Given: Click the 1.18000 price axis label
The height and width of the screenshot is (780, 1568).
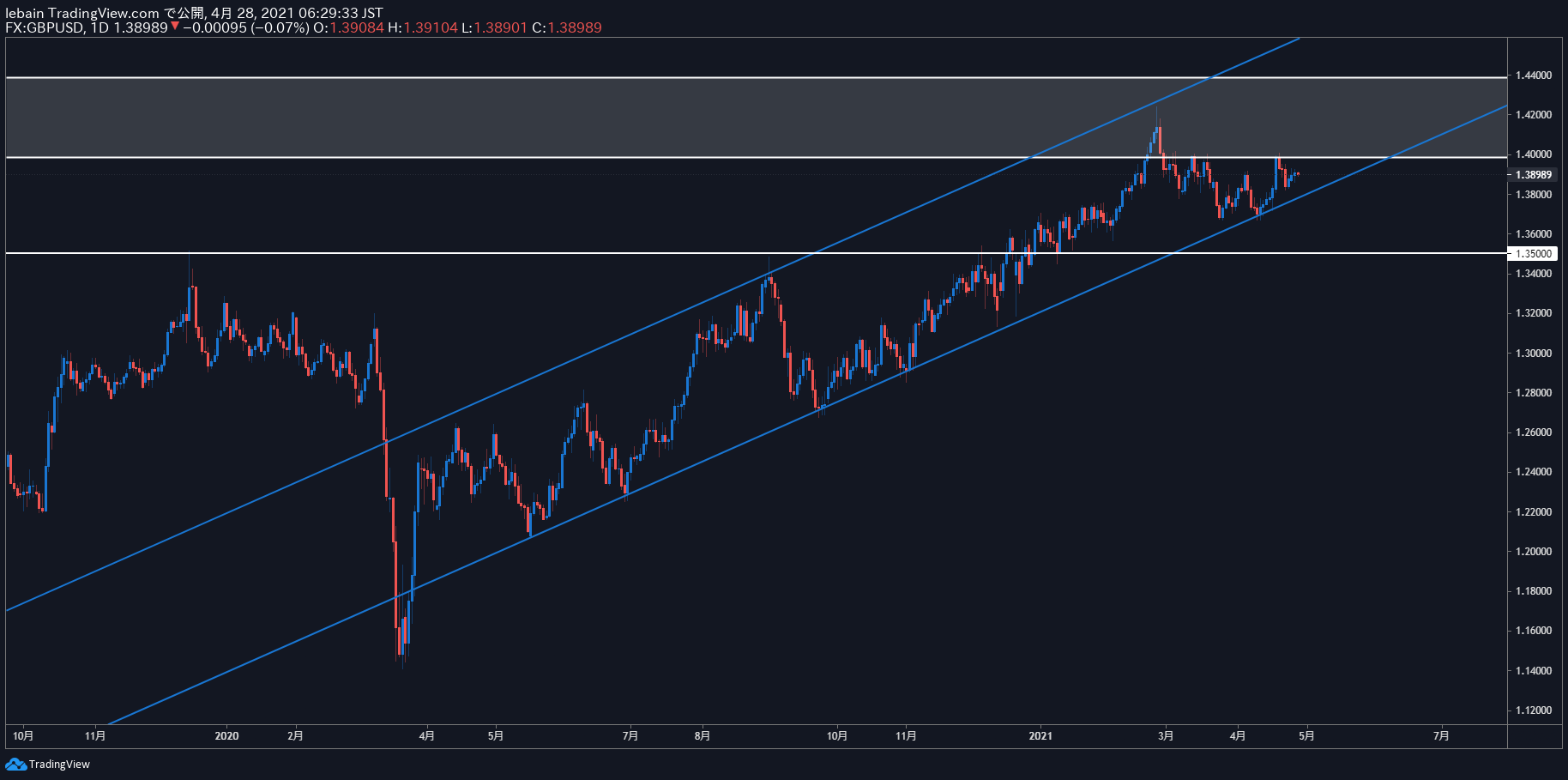Looking at the screenshot, I should [1533, 591].
